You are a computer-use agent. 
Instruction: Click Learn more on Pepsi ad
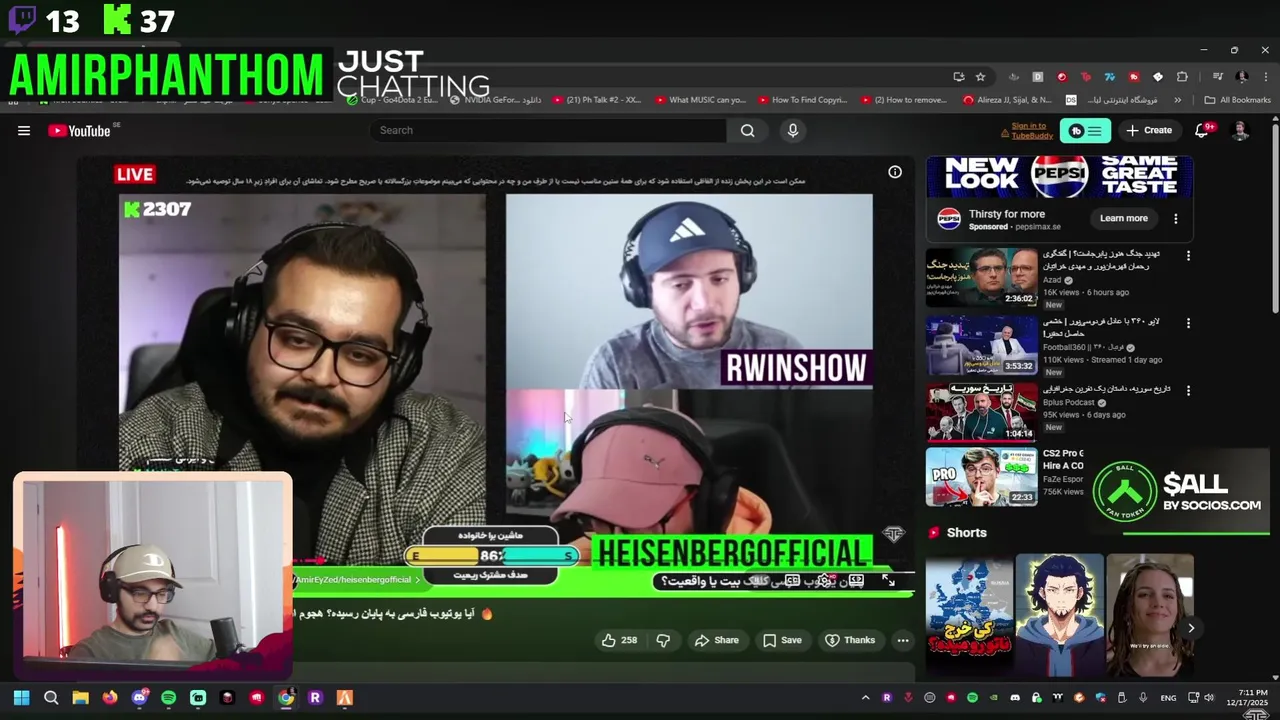[1124, 218]
